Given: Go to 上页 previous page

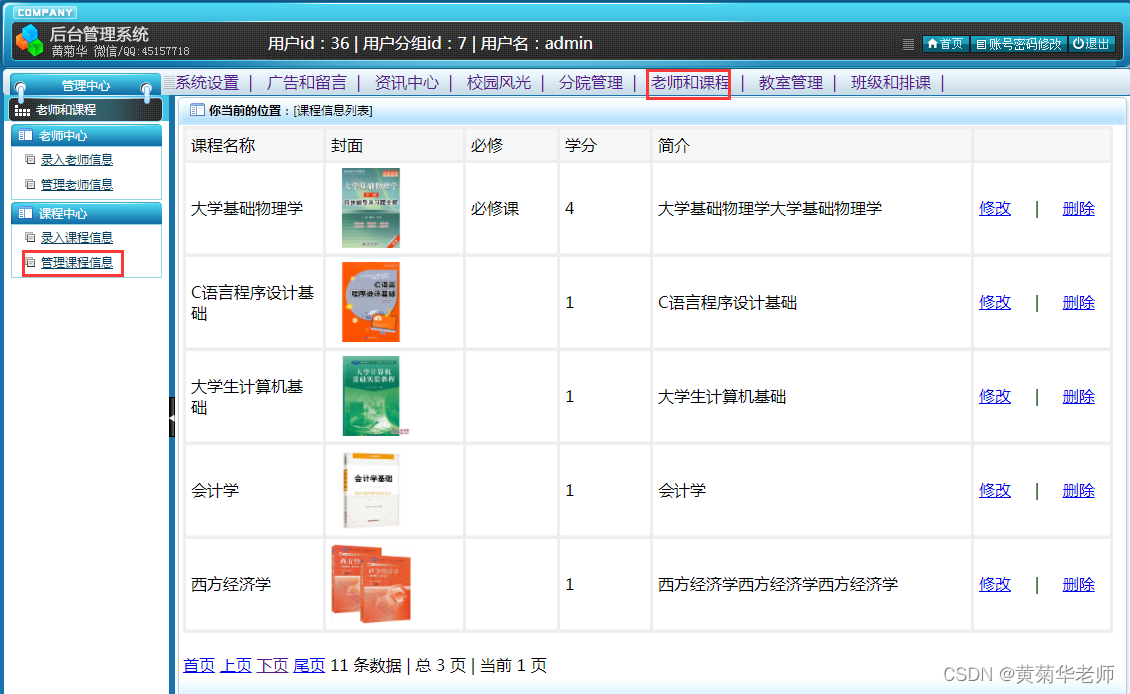Looking at the screenshot, I should click(236, 665).
